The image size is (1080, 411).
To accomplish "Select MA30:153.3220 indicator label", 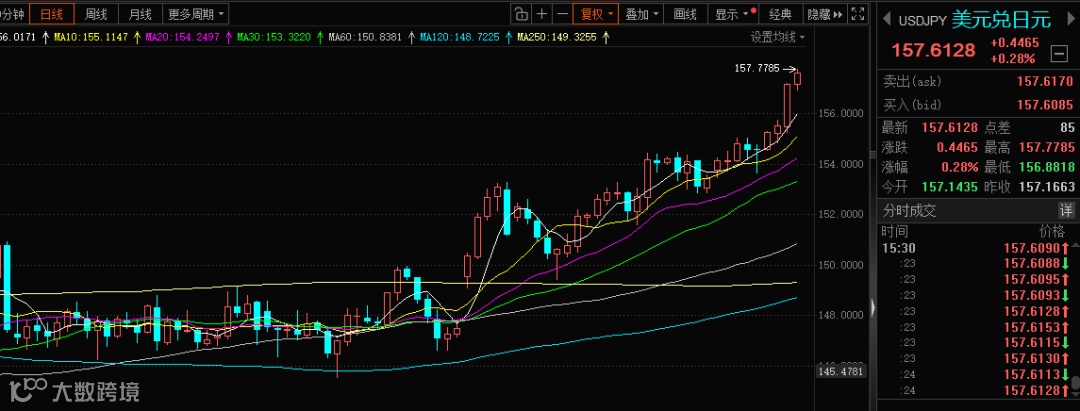I will click(273, 37).
